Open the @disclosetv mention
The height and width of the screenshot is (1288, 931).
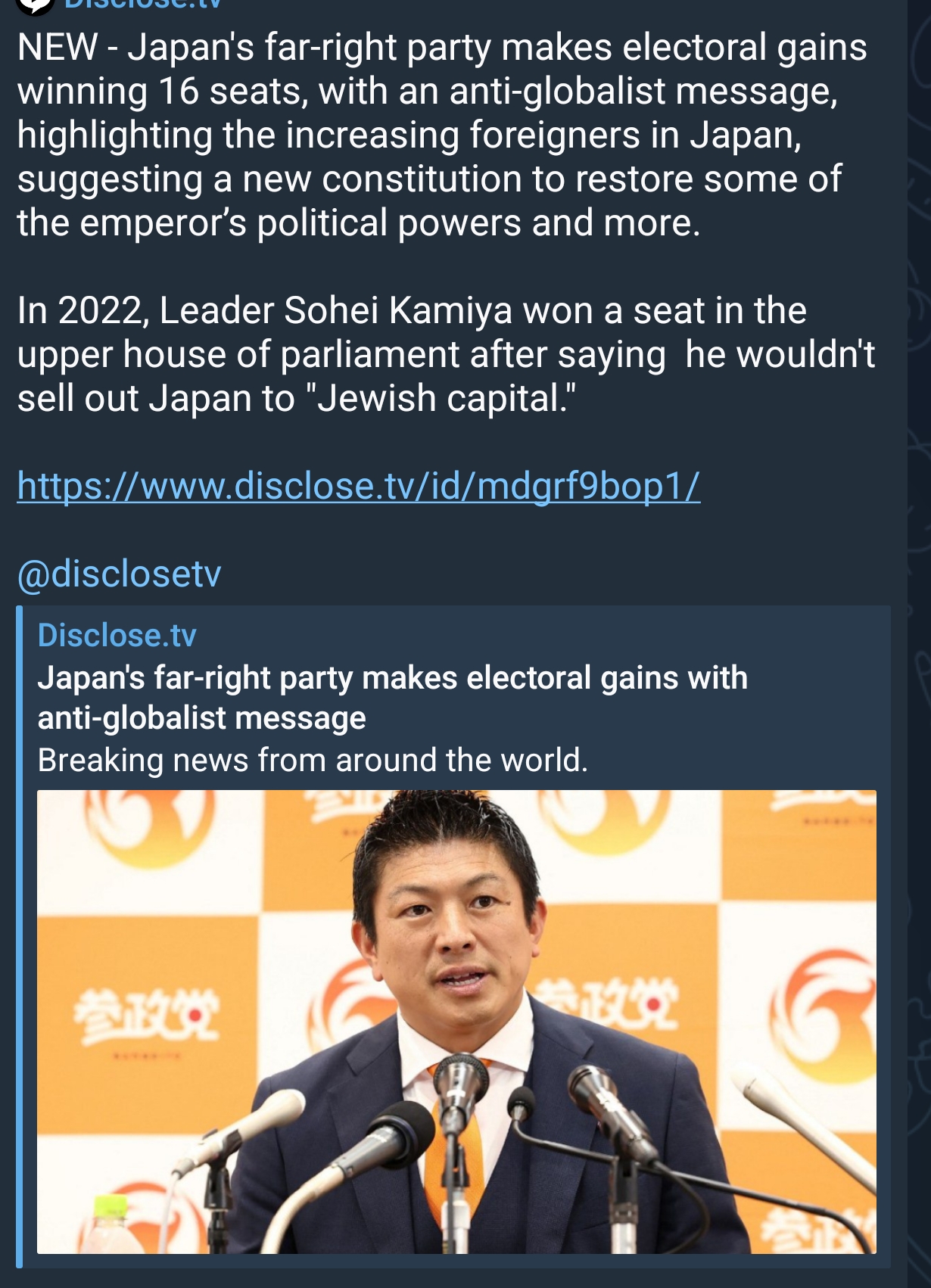tap(119, 574)
